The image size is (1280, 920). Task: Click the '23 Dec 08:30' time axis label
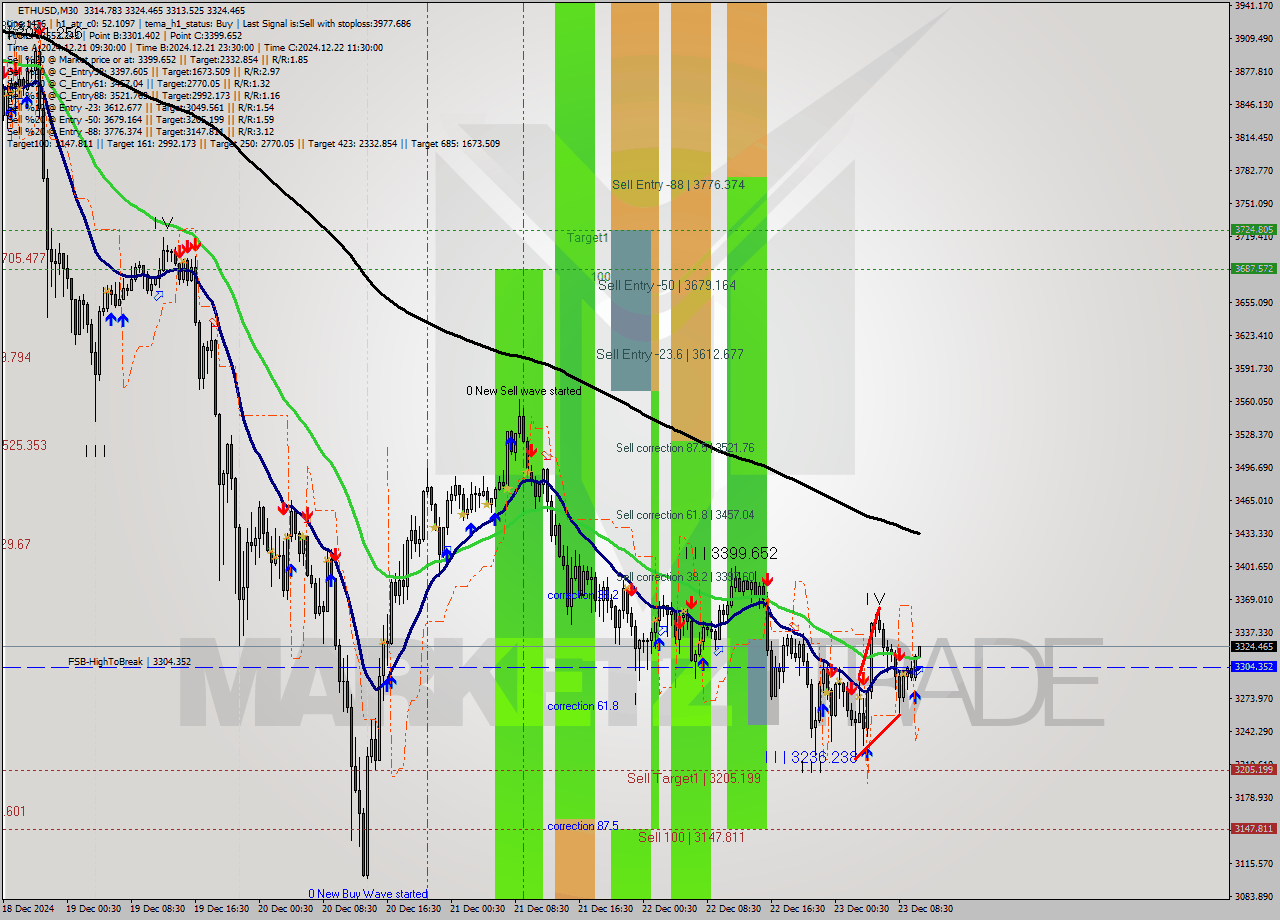[x=925, y=909]
